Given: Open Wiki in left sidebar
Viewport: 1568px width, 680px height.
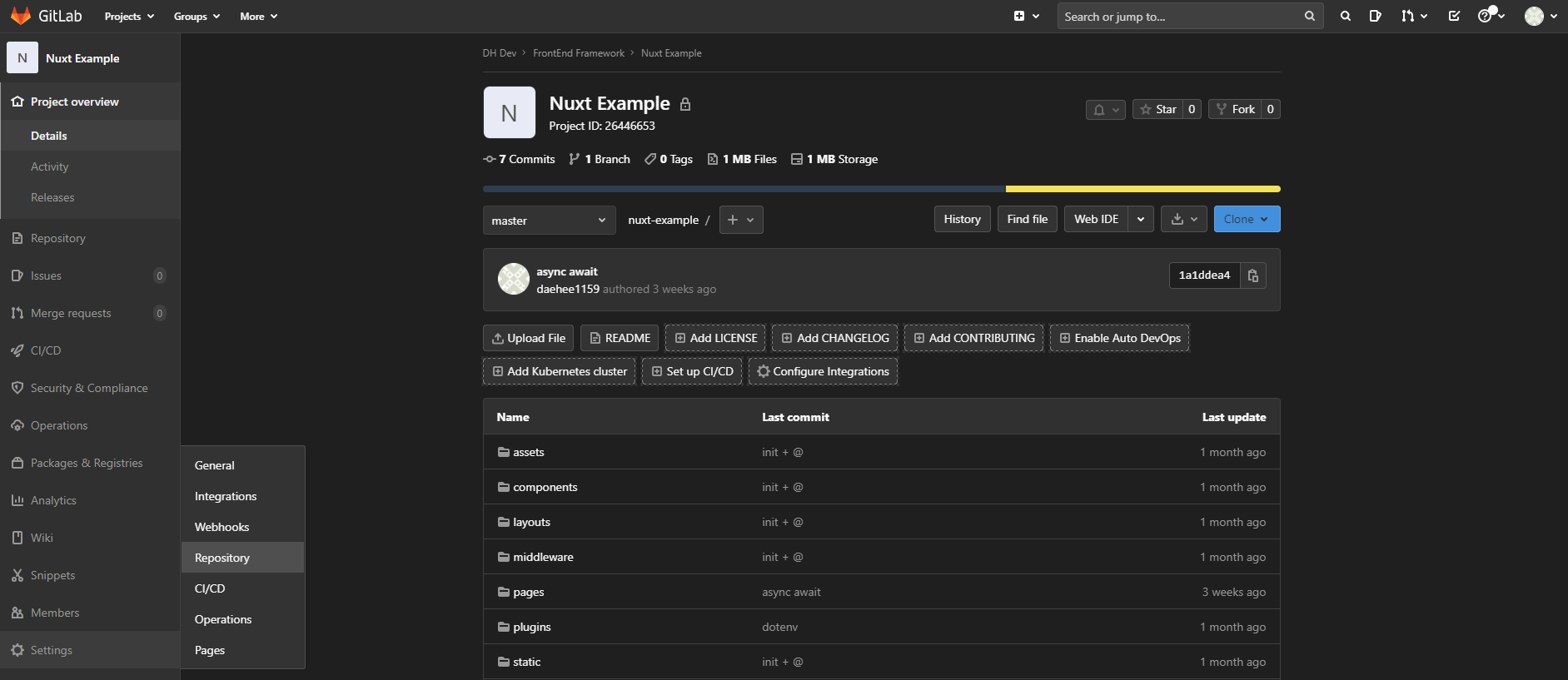Looking at the screenshot, I should point(90,538).
